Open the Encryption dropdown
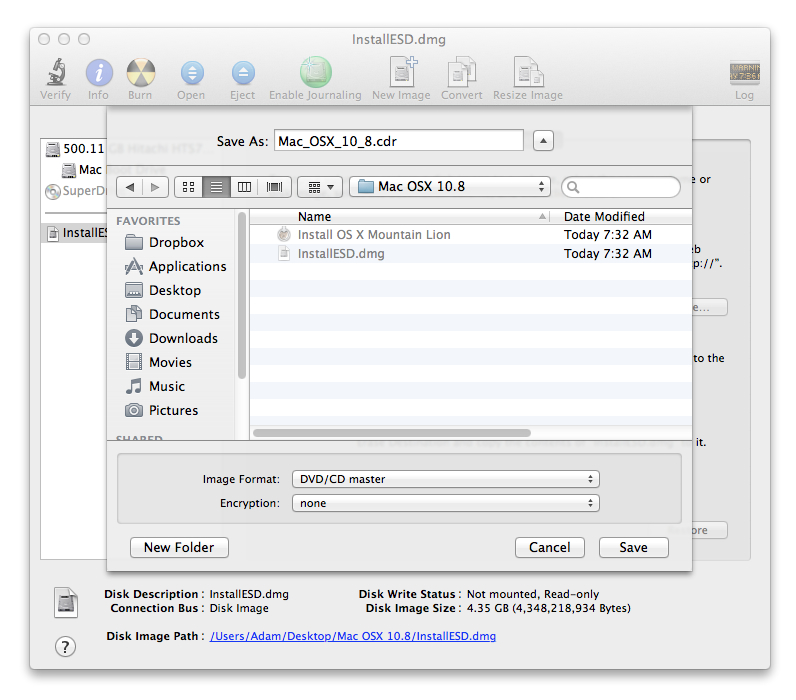Image resolution: width=796 pixels, height=700 pixels. [x=446, y=504]
